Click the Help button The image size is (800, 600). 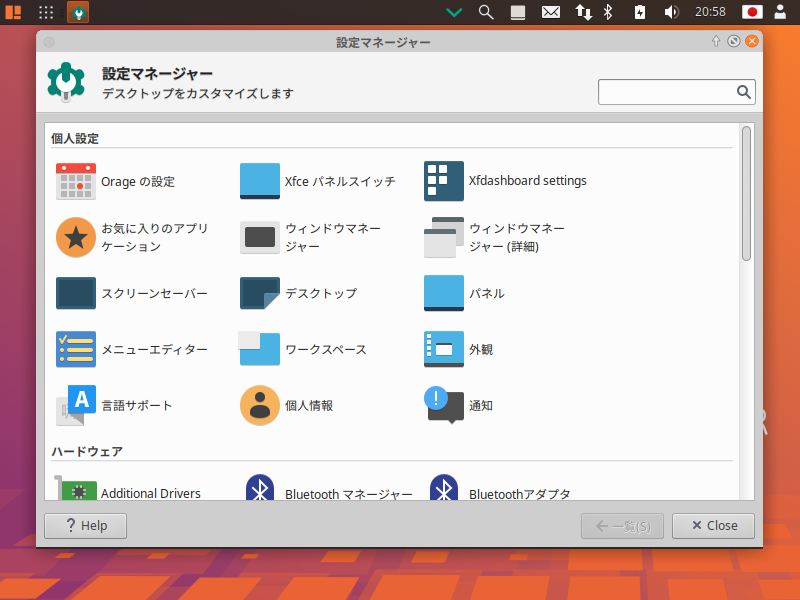[85, 525]
